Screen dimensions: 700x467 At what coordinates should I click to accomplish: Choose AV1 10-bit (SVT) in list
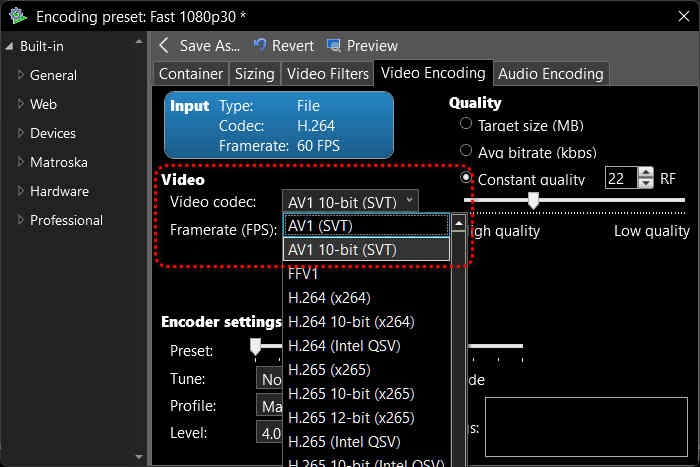coord(366,250)
